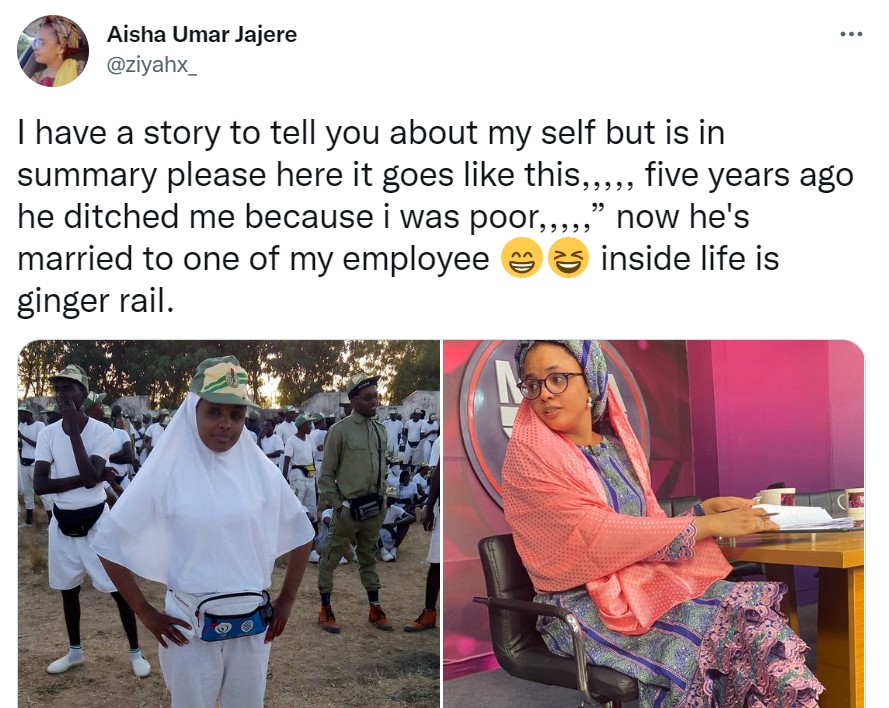
Task: Click the grinning face emoji in tweet
Action: pos(522,260)
